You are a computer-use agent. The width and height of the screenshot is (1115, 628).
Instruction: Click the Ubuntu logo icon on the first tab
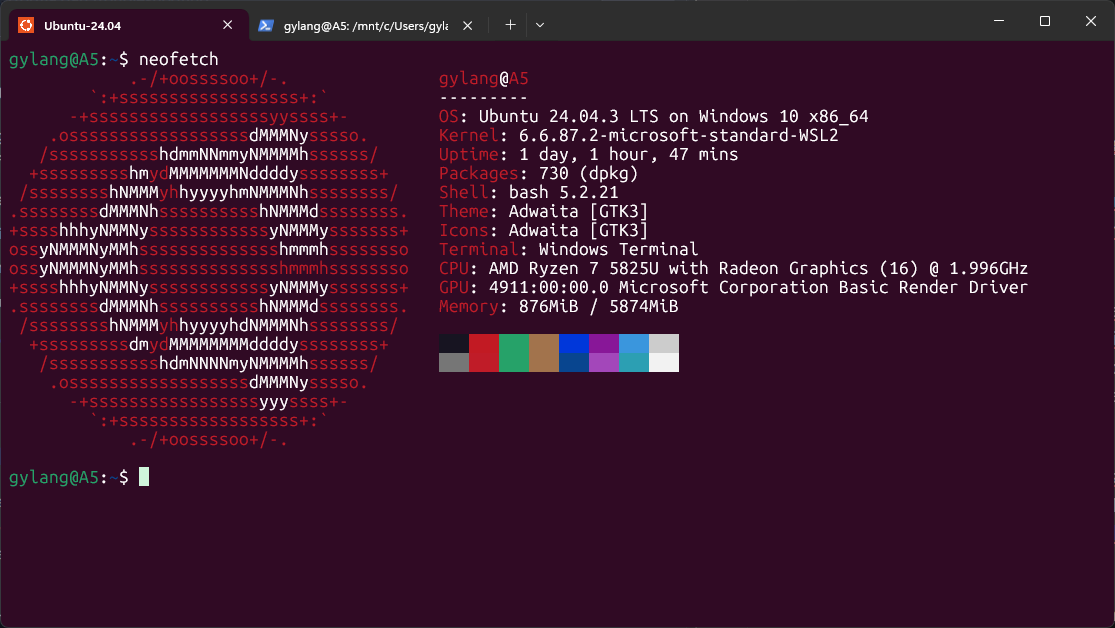(x=25, y=25)
